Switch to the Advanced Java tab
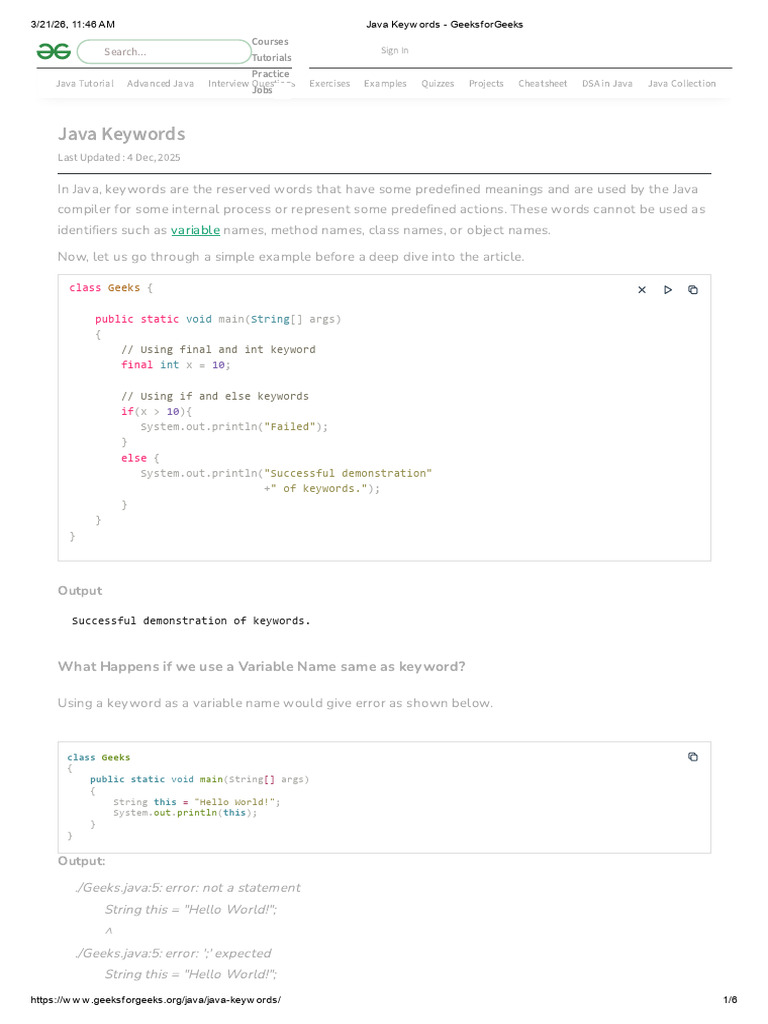Viewport: 768px width, 1024px height. click(161, 84)
